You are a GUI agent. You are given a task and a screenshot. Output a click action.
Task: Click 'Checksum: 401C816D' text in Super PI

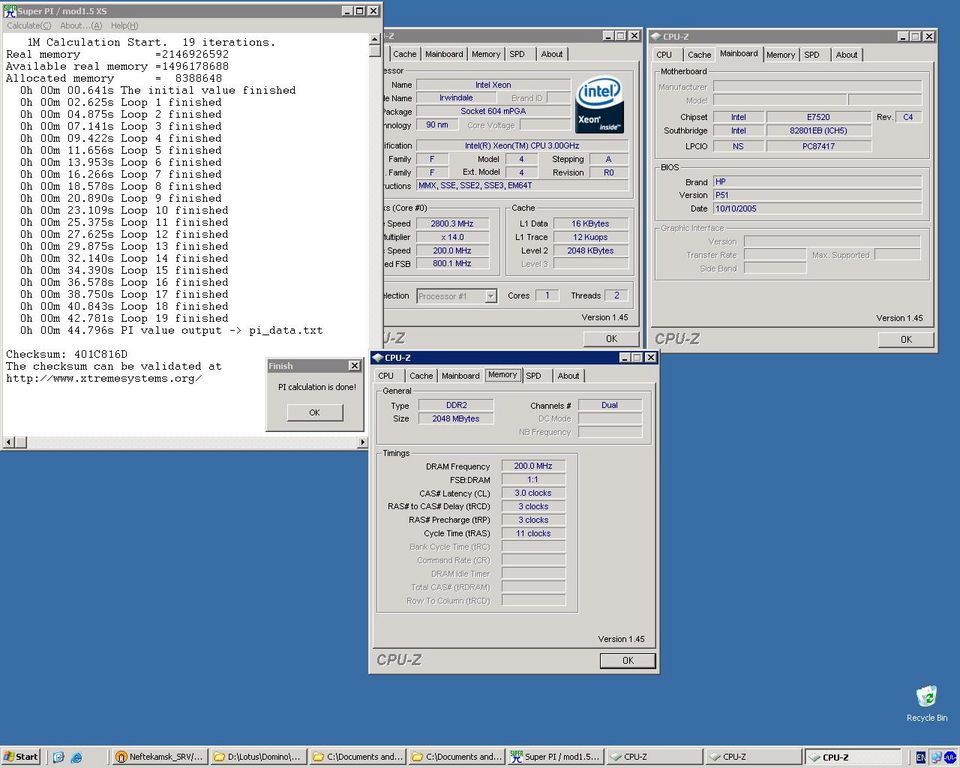(67, 354)
